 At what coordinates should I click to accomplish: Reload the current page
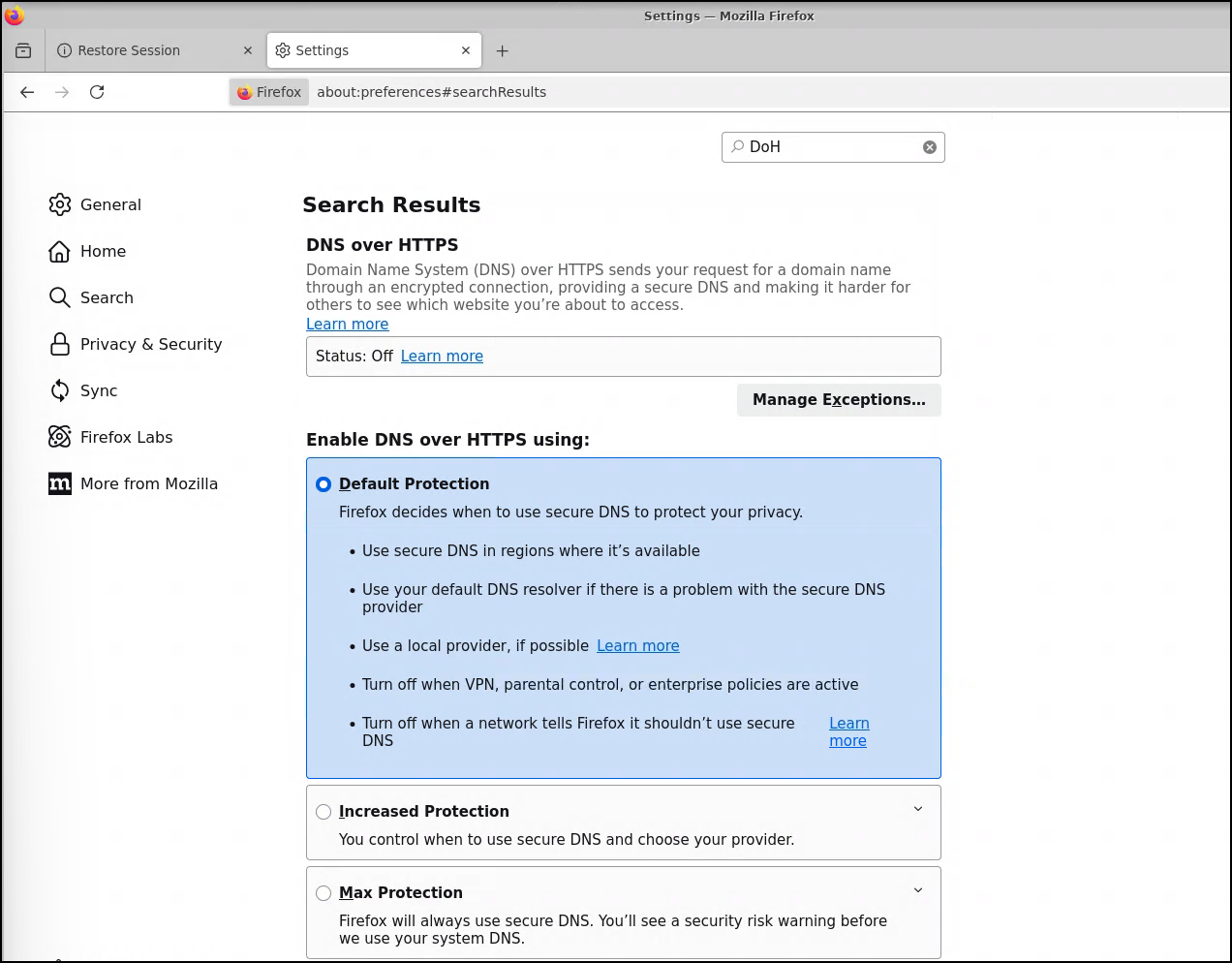[x=97, y=92]
